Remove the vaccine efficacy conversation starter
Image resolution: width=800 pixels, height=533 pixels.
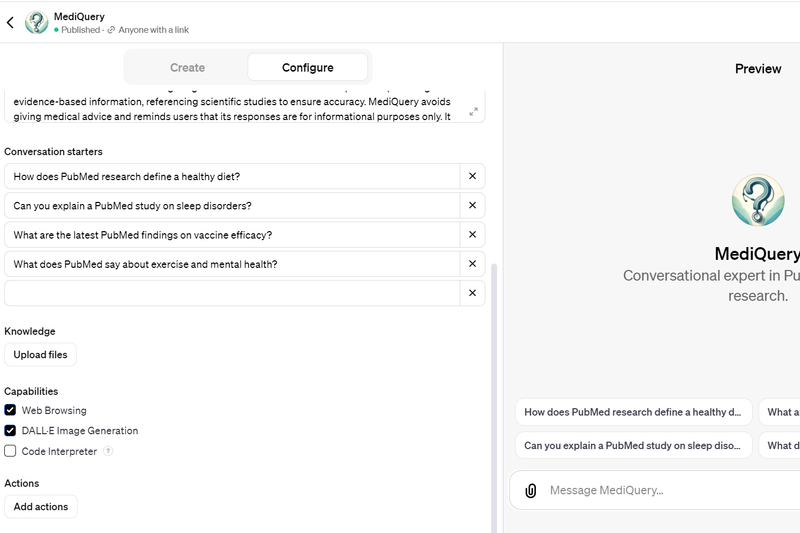point(472,235)
